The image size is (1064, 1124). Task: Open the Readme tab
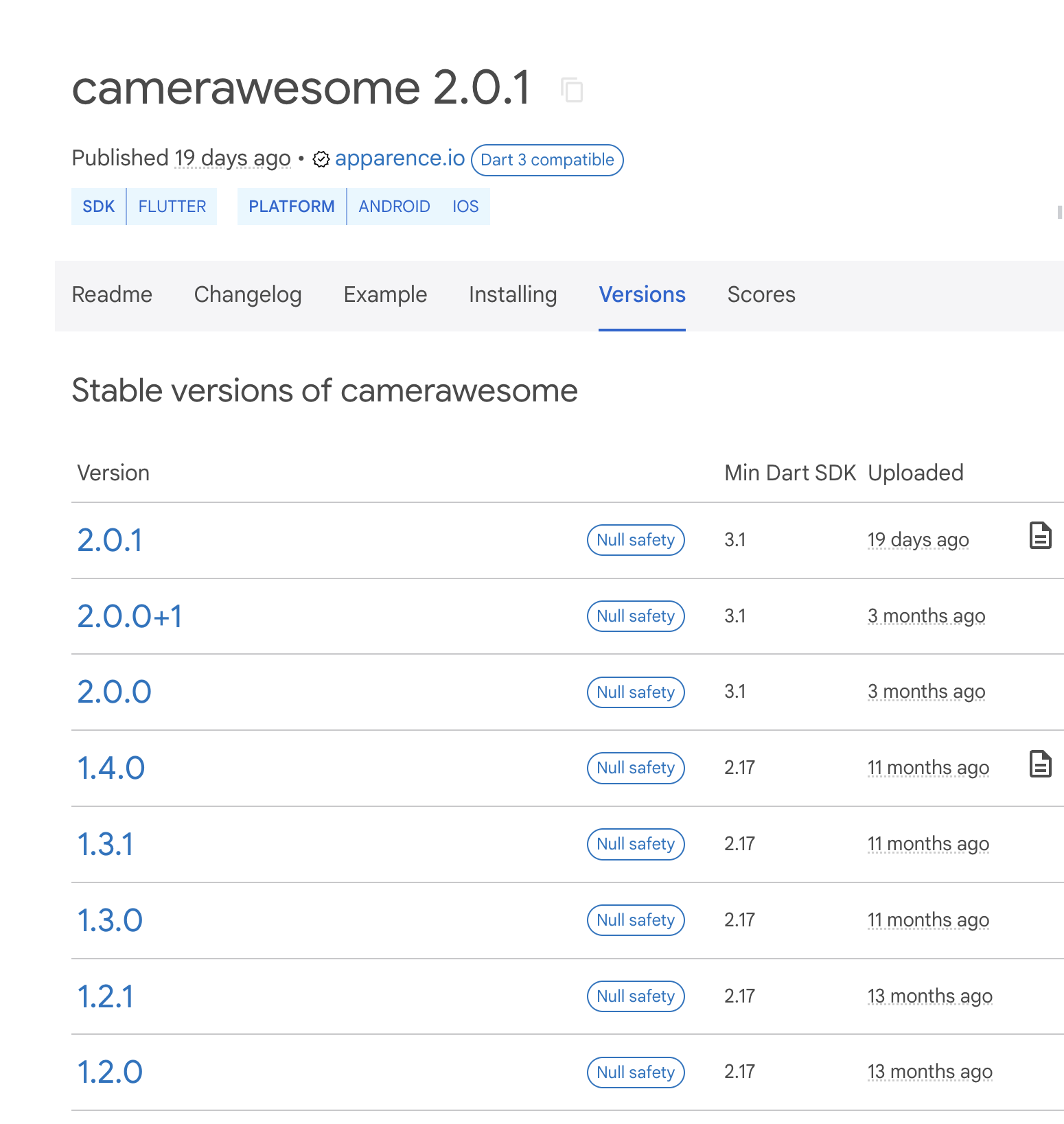point(112,294)
